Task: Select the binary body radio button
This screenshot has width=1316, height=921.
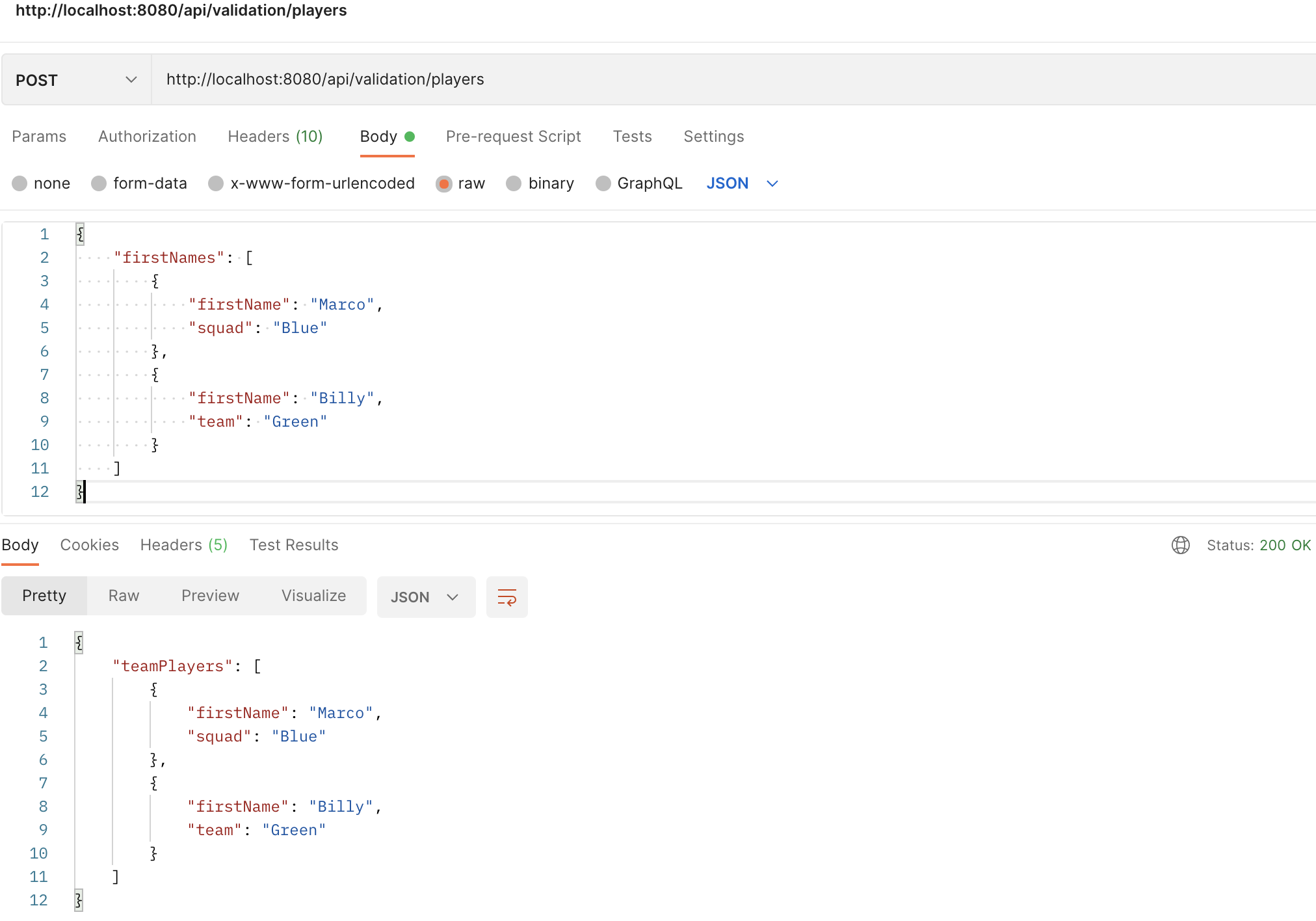Action: coord(514,183)
